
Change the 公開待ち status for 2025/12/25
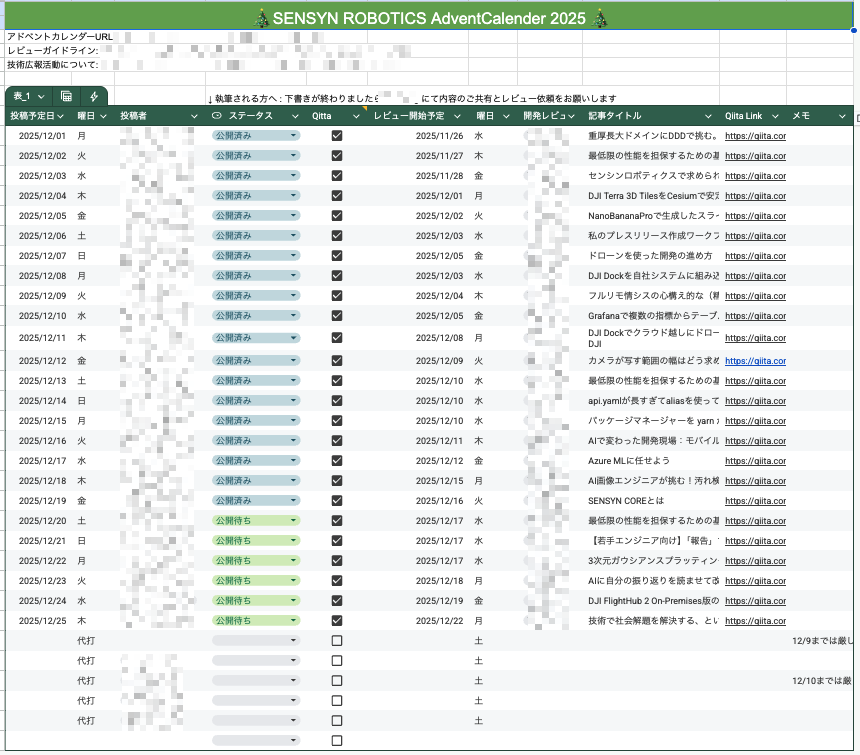tap(256, 621)
